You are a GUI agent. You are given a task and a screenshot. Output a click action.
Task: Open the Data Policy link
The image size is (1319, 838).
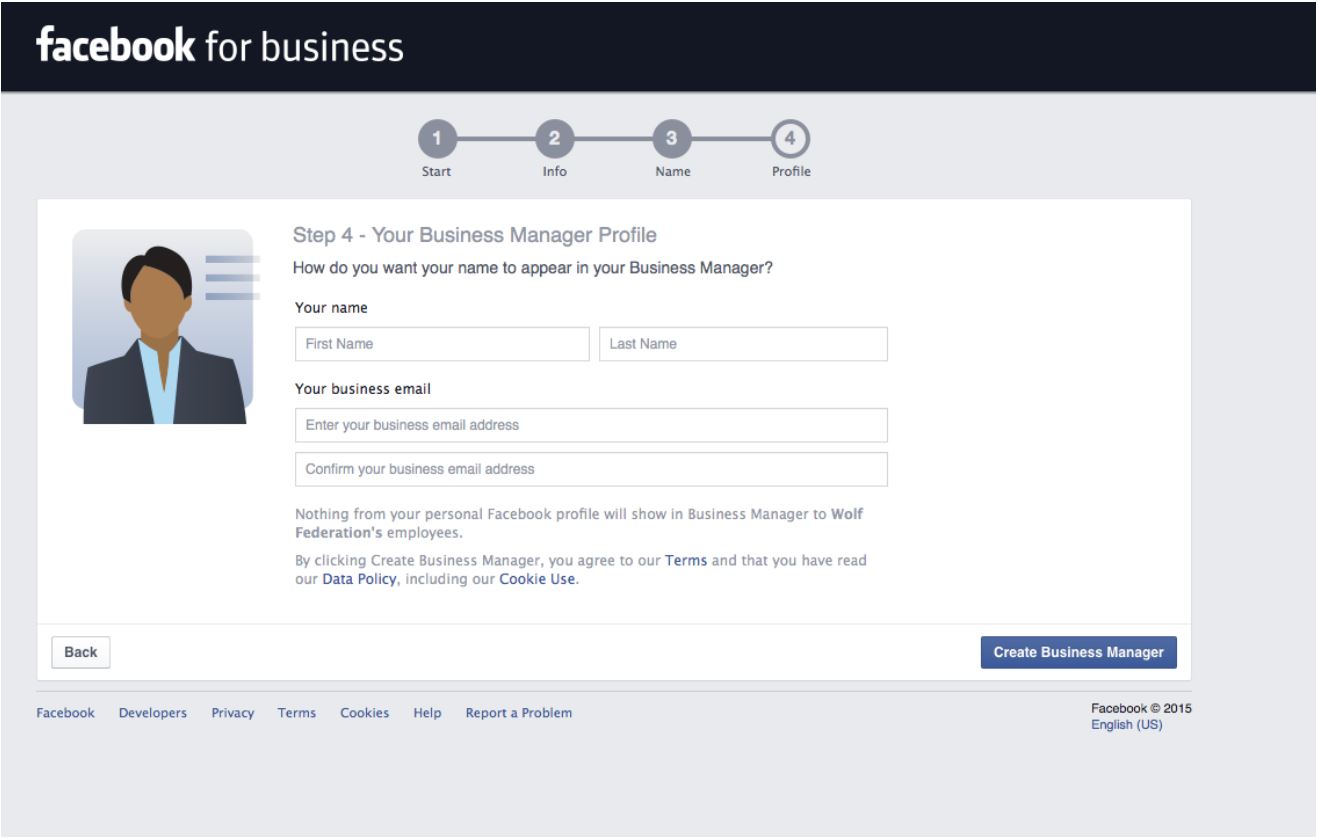click(x=359, y=579)
